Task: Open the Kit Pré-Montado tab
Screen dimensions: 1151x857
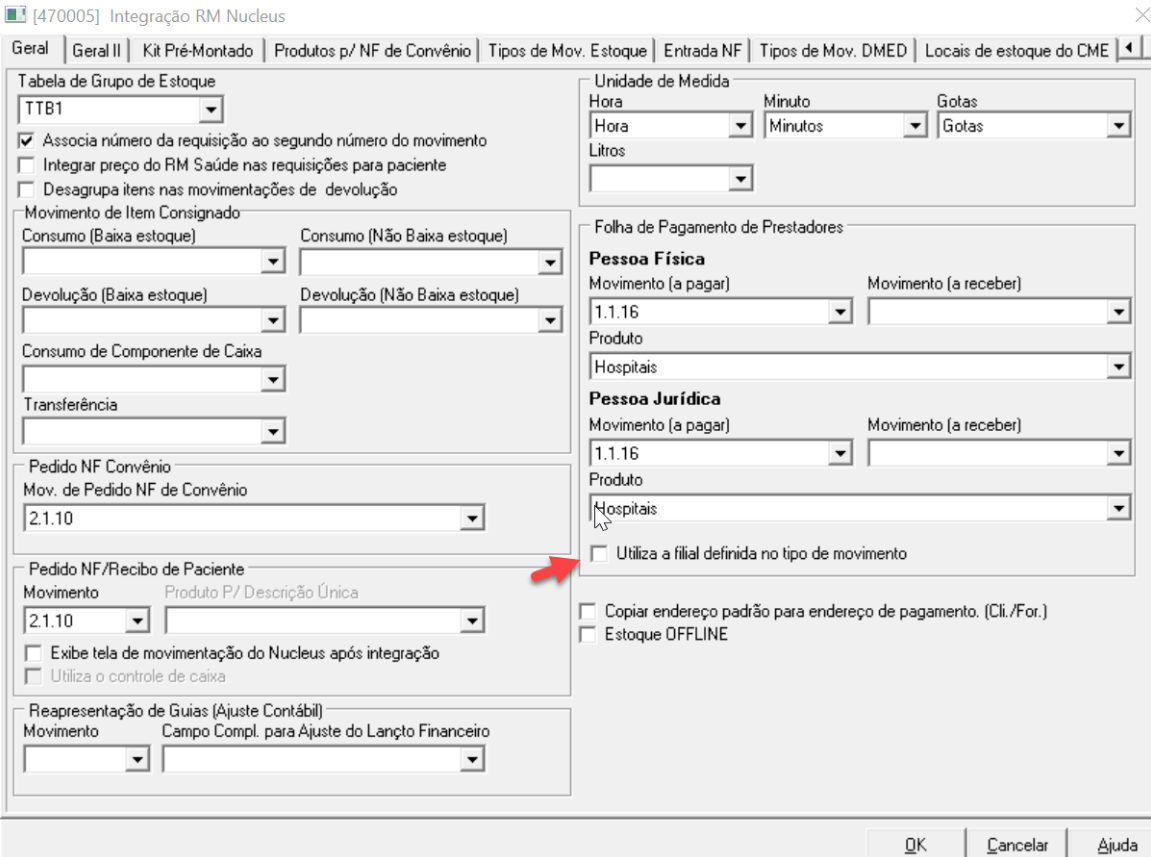Action: click(197, 51)
